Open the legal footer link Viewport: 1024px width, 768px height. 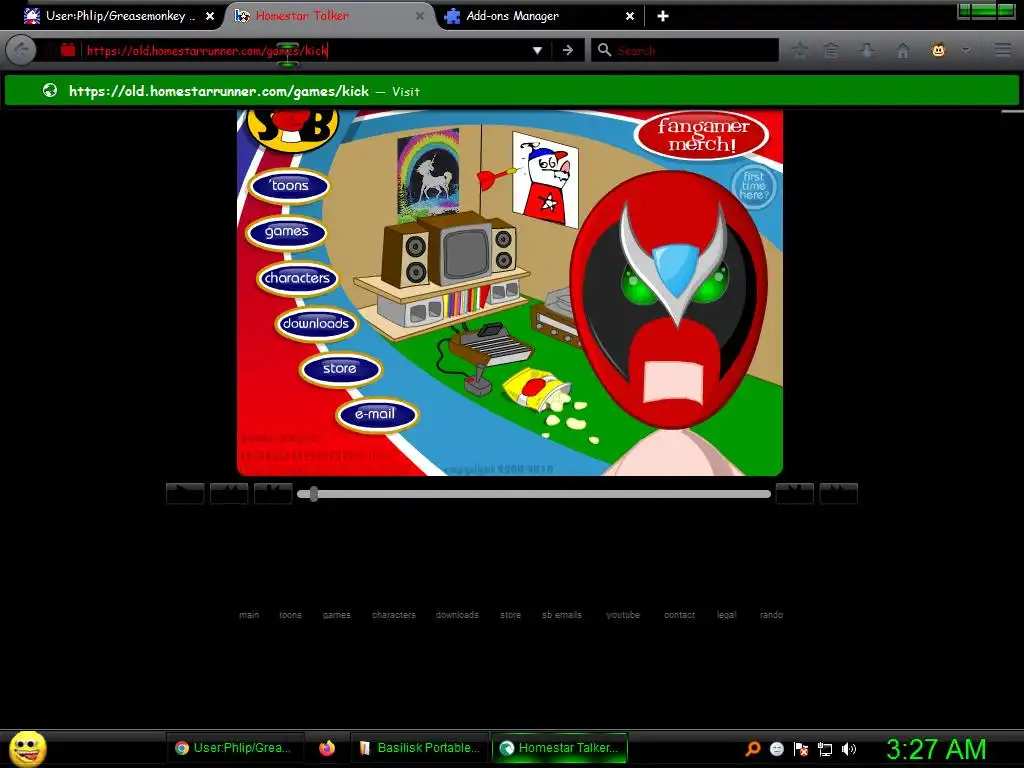(x=726, y=615)
